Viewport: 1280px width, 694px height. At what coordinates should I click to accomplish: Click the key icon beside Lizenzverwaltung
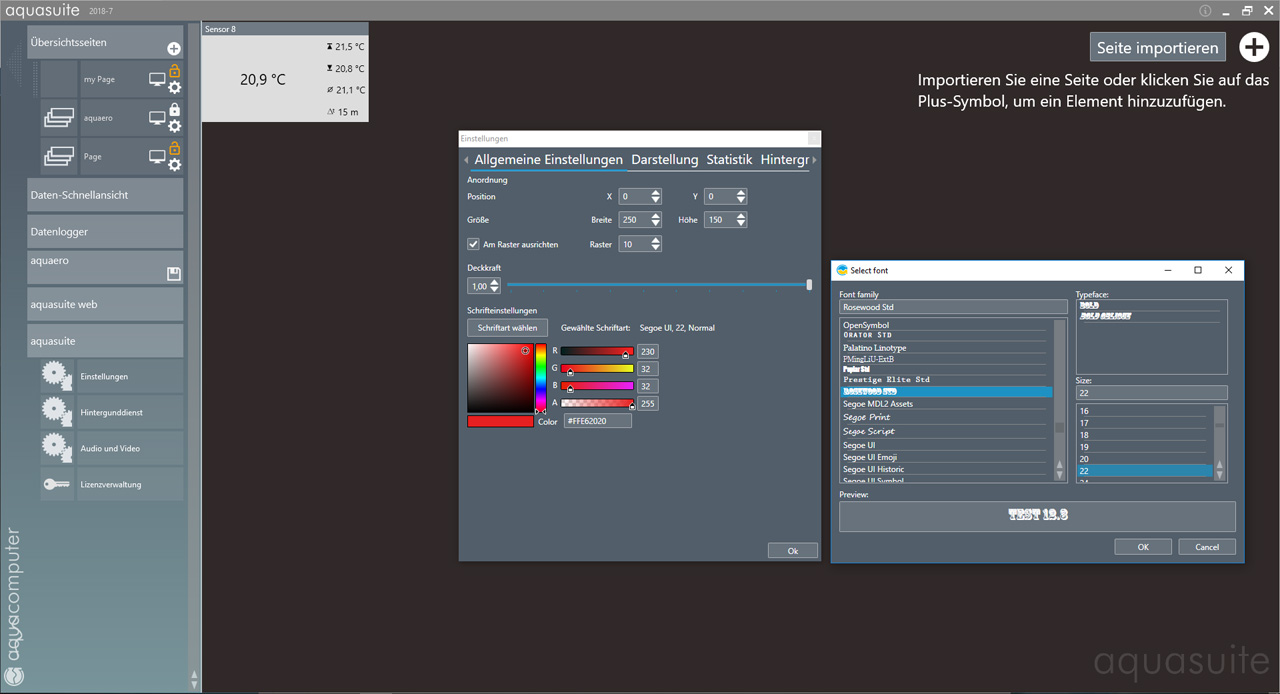(x=57, y=484)
